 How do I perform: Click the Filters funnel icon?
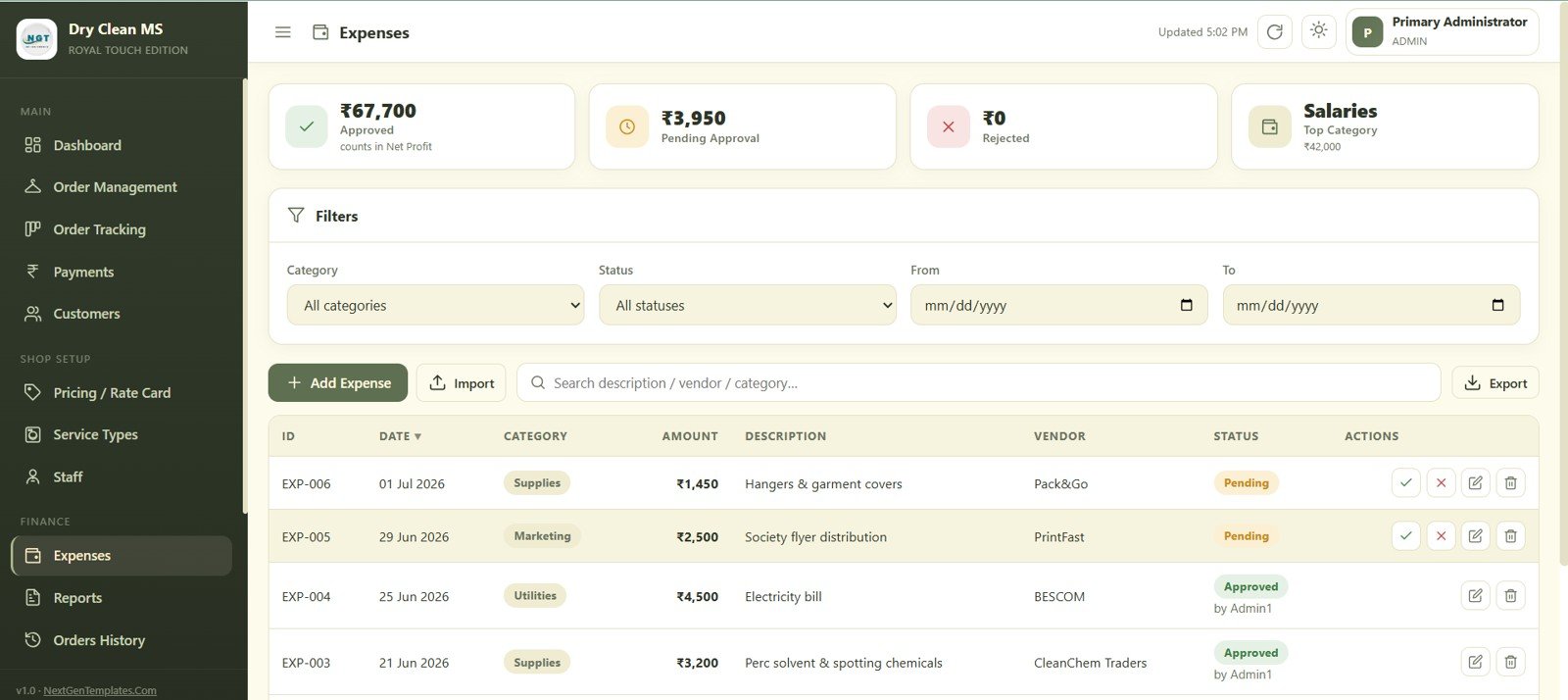296,216
